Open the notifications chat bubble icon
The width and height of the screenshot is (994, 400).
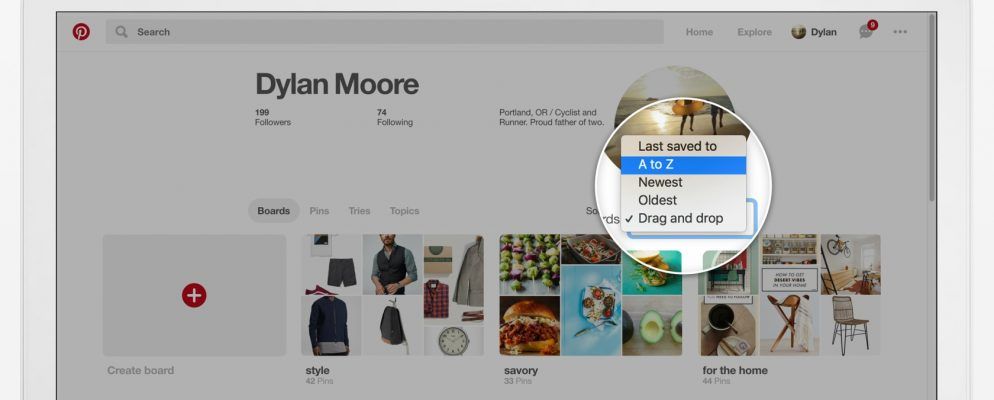tap(865, 32)
